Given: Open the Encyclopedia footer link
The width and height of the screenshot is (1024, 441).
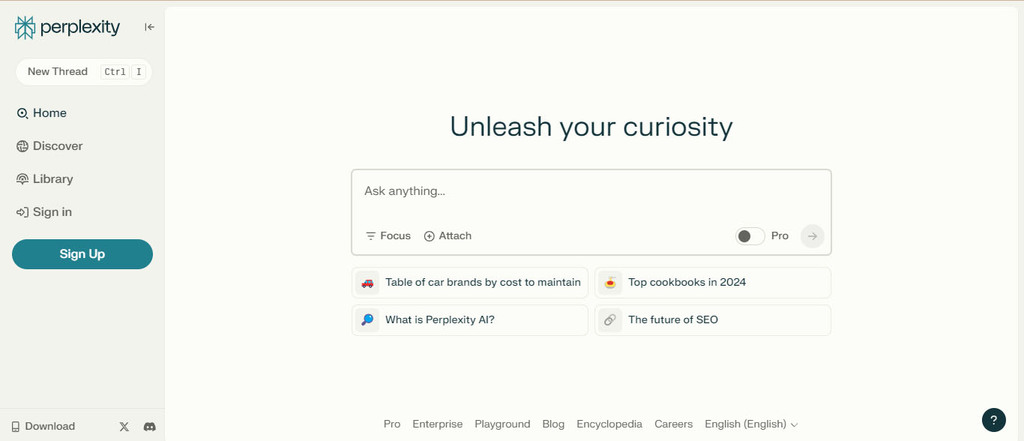Looking at the screenshot, I should tap(609, 424).
